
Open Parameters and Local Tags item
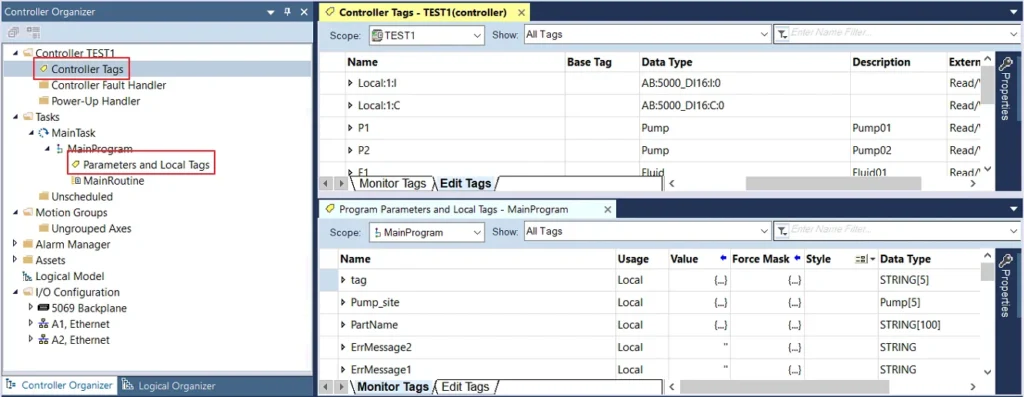146,165
